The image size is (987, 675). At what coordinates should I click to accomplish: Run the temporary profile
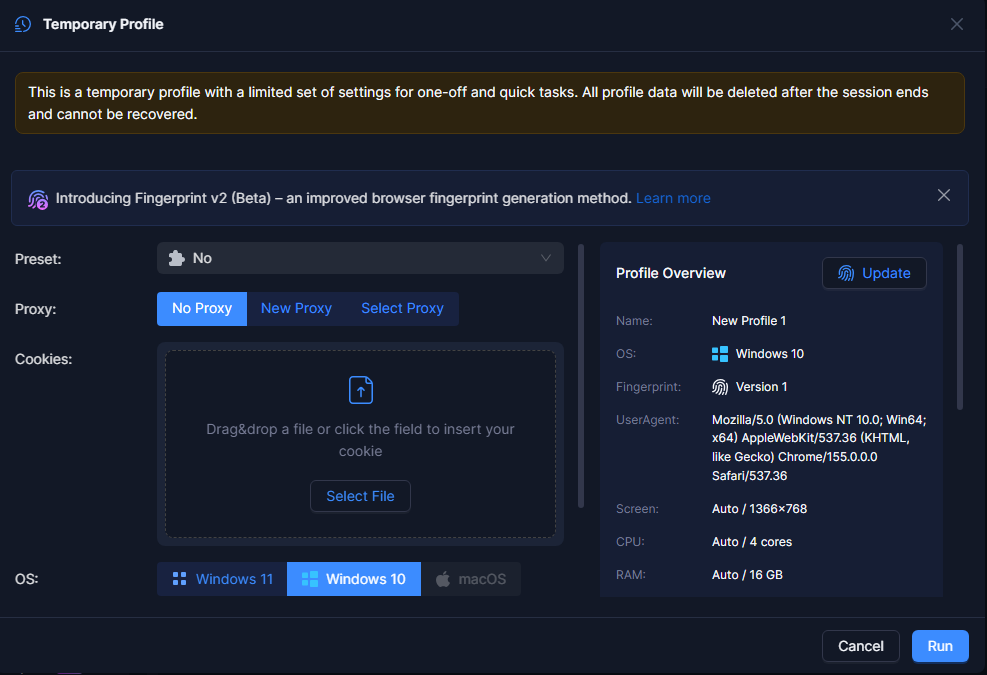(x=940, y=646)
